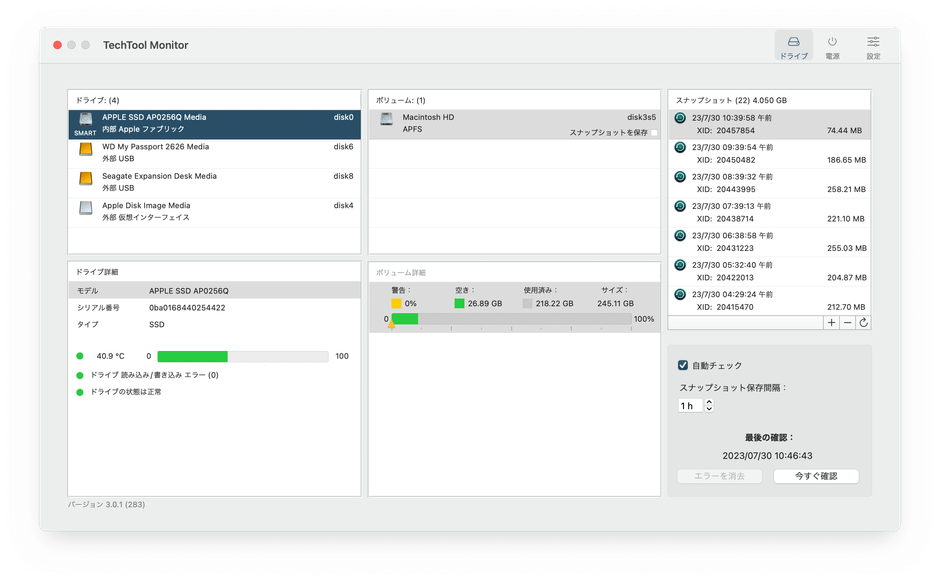Screen dimensions: 940x583
Task: Click the WD My Passport drive icon
Action: 84,152
